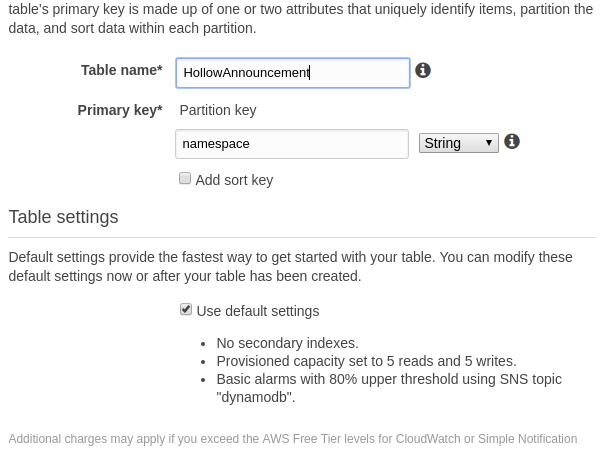Click the 'Partition key' caption
The image size is (602, 450).
pos(218,110)
